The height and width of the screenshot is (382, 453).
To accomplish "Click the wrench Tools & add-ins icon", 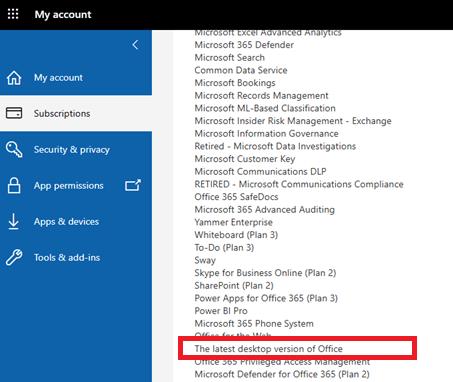I will 14,257.
